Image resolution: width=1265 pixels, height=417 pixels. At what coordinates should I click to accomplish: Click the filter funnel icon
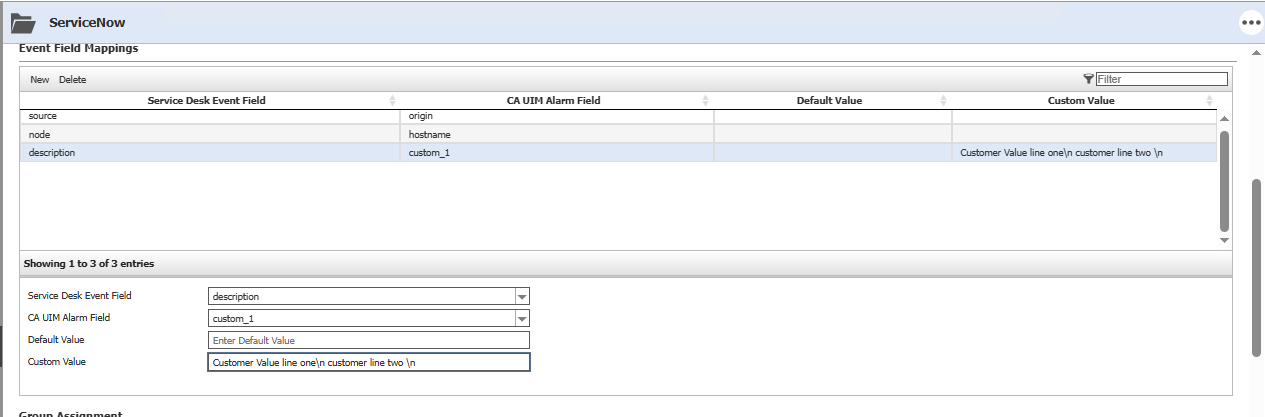tap(1088, 79)
